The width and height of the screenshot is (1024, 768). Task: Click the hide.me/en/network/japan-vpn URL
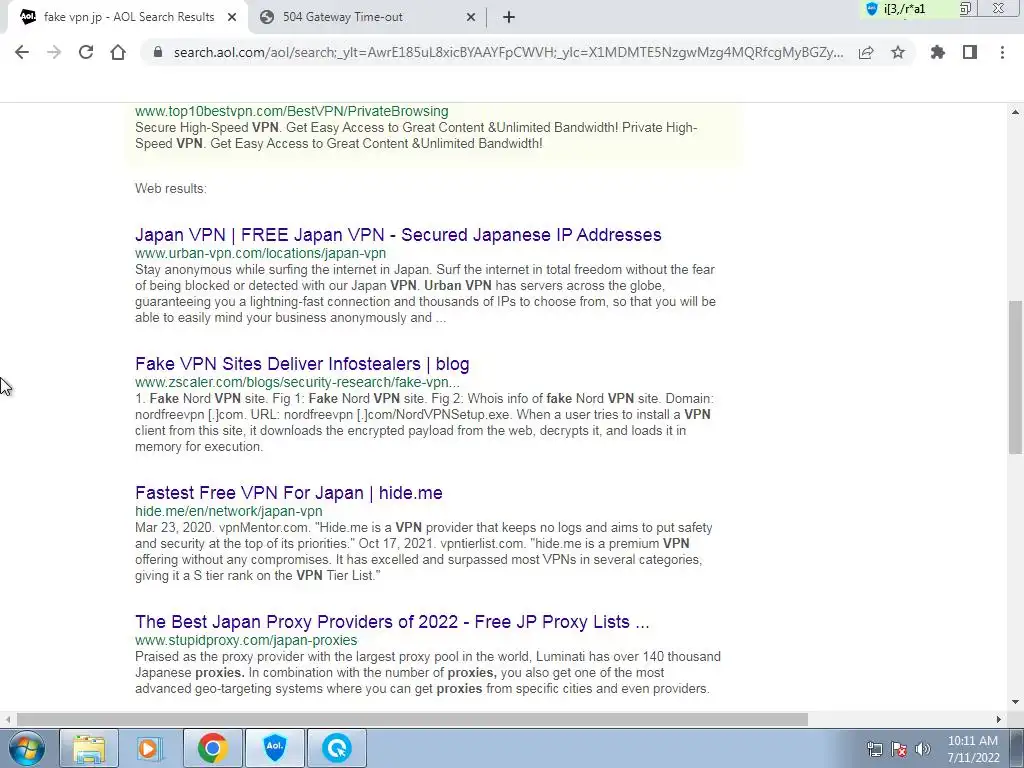pyautogui.click(x=229, y=511)
